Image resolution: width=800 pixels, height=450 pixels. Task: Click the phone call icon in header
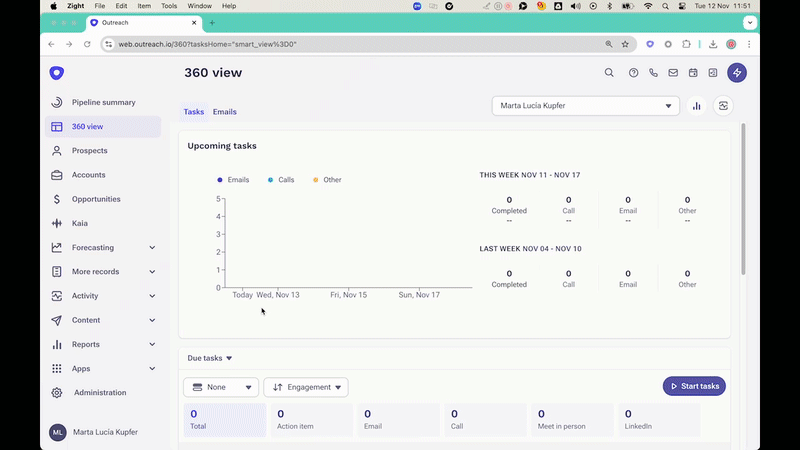point(654,73)
